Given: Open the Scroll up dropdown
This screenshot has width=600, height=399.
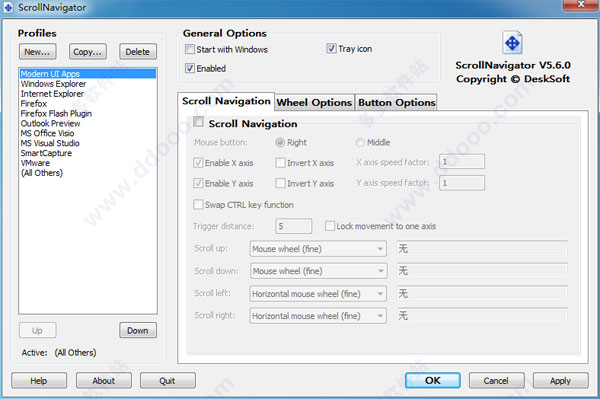Looking at the screenshot, I should (318, 249).
